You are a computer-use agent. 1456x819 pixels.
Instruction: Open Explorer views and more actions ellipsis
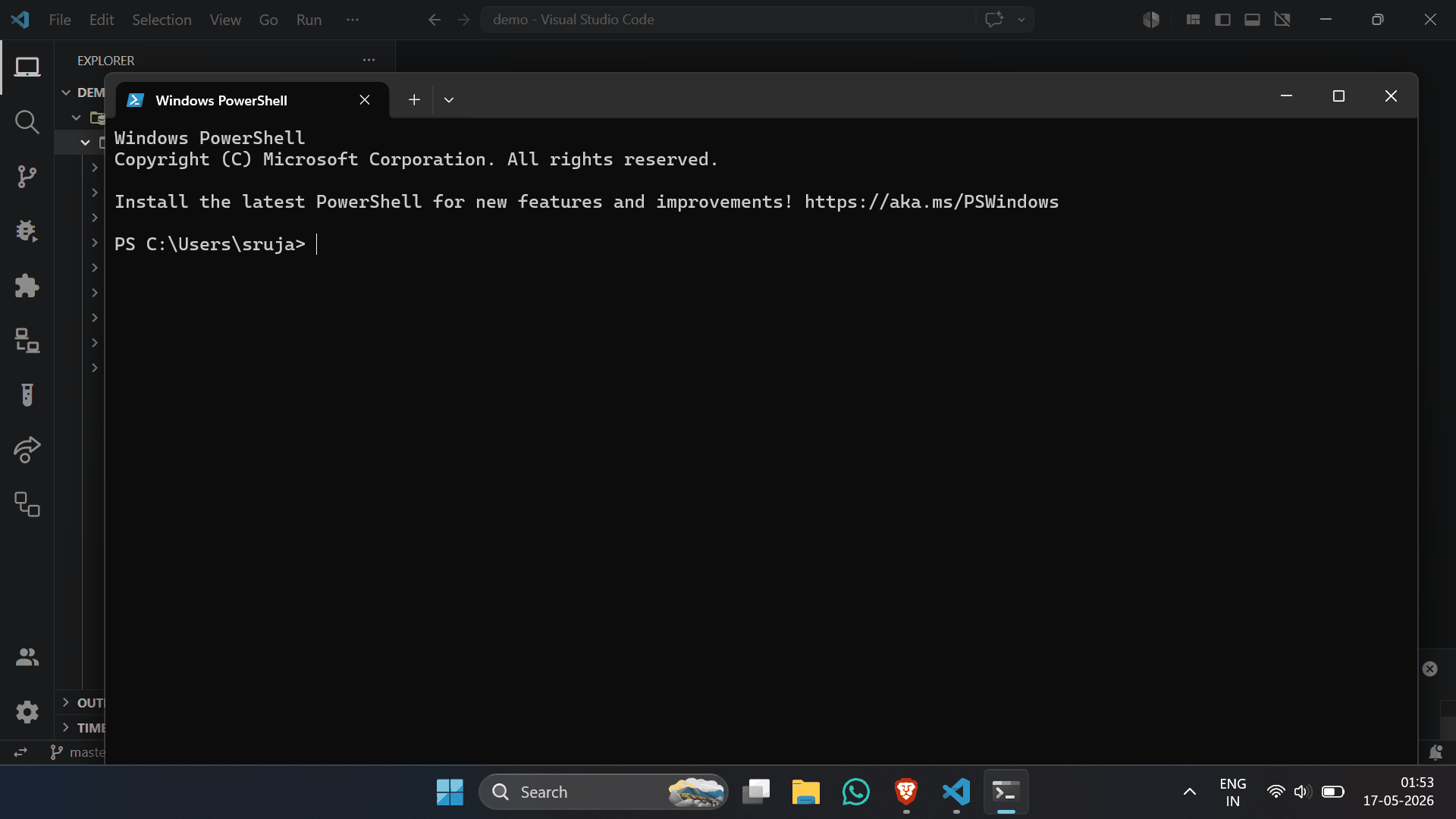click(x=369, y=60)
